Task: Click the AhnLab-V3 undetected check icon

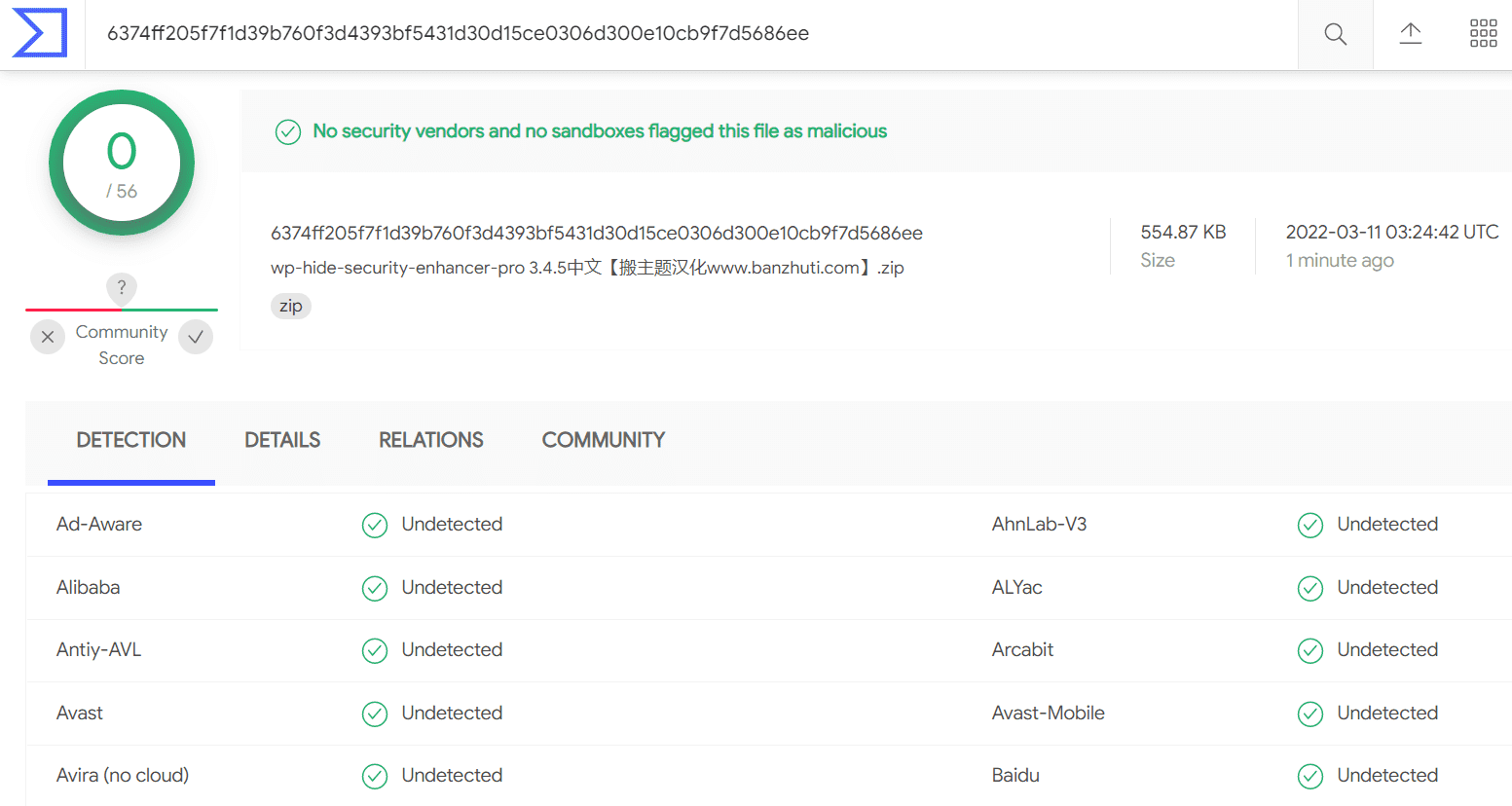Action: tap(1310, 526)
